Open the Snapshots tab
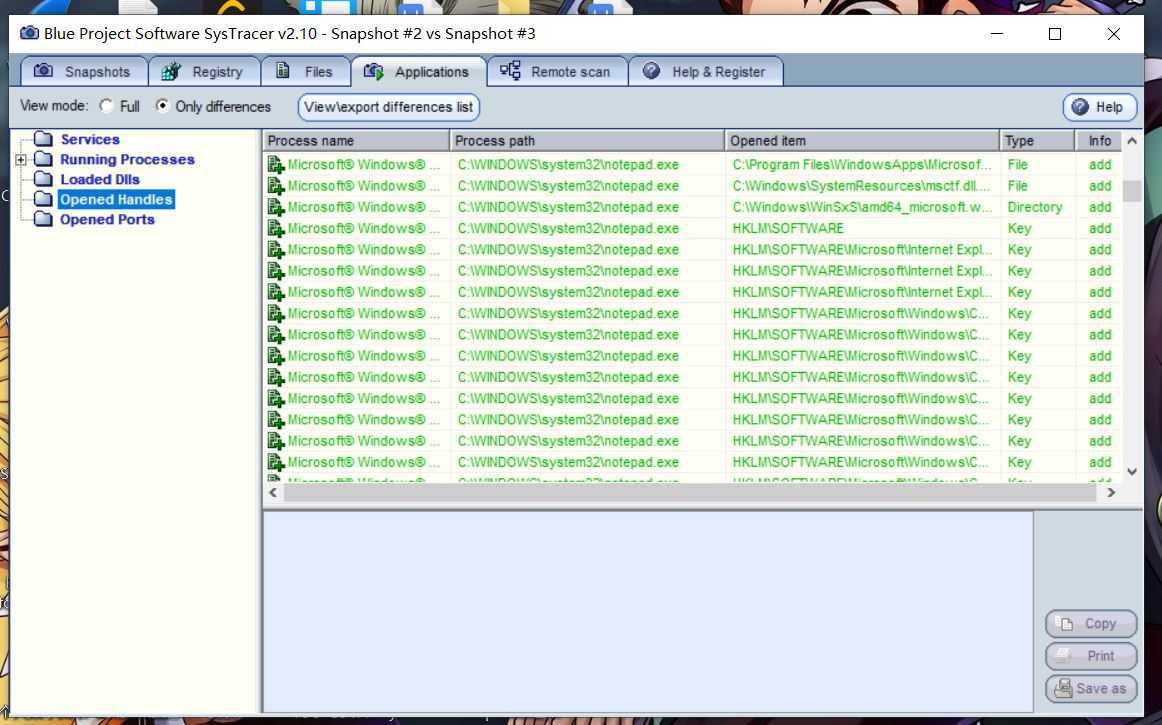 (x=84, y=71)
